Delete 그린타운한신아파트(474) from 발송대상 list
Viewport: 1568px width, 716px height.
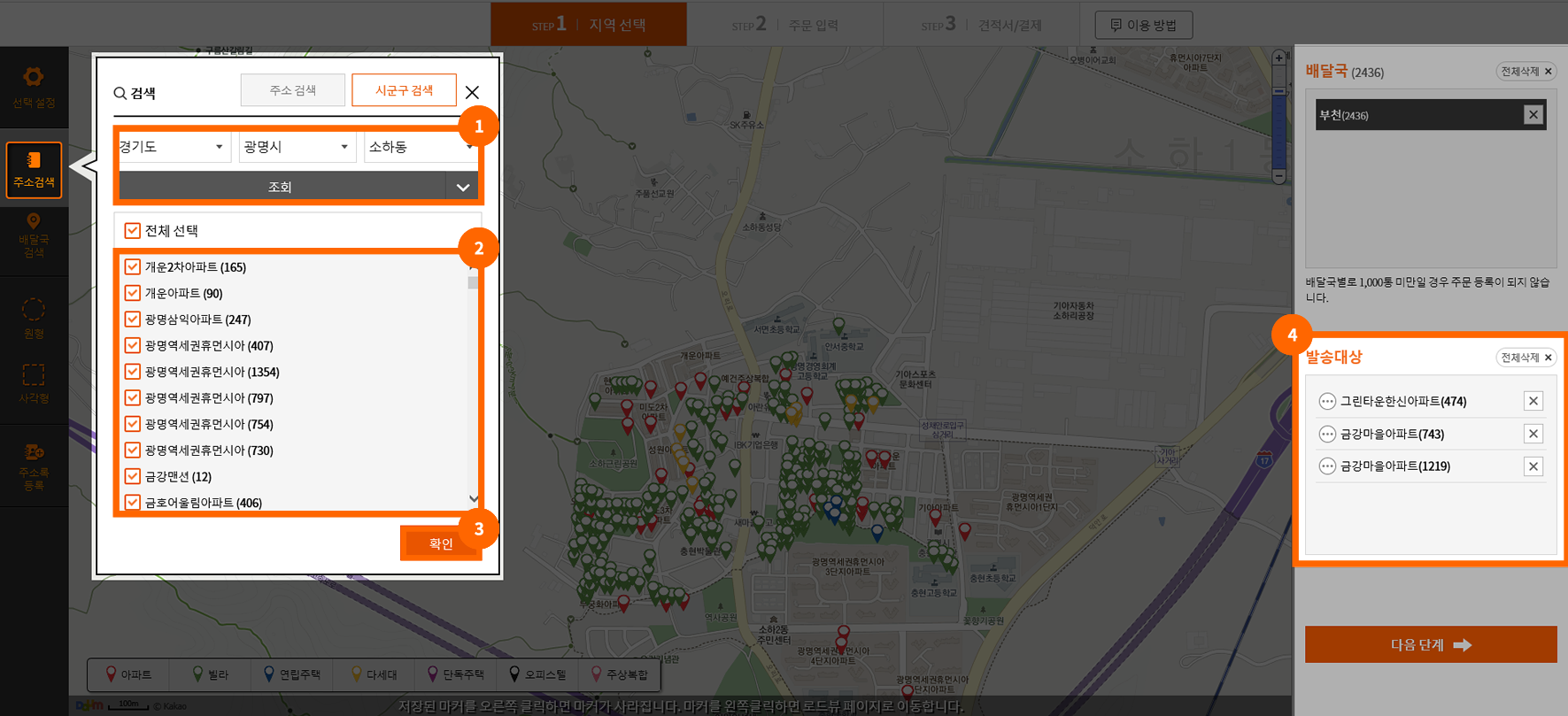[x=1533, y=401]
